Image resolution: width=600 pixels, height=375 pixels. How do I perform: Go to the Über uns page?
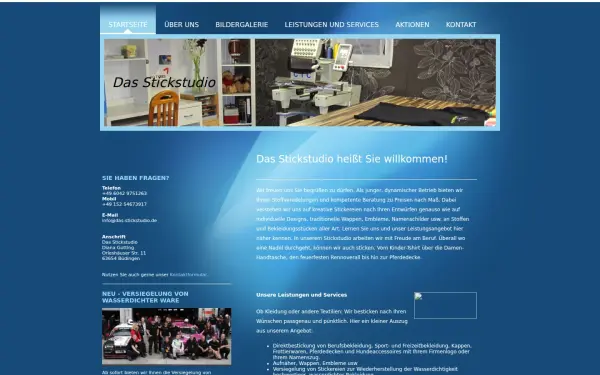pos(181,24)
